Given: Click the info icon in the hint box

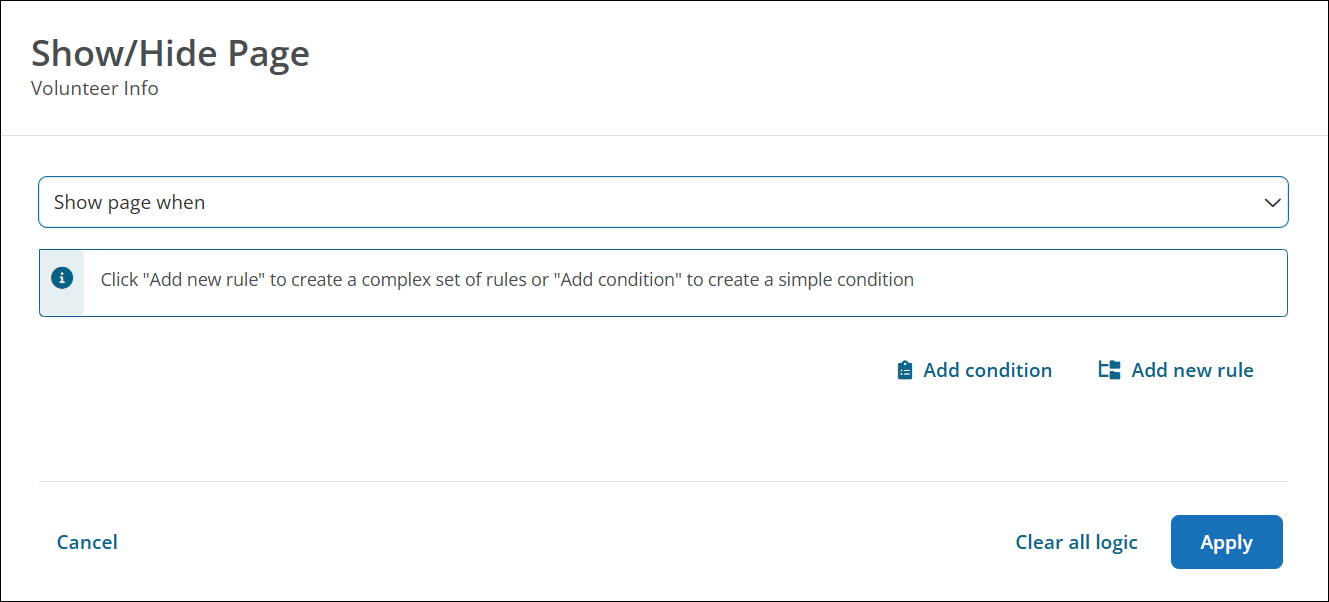Looking at the screenshot, I should tap(62, 279).
